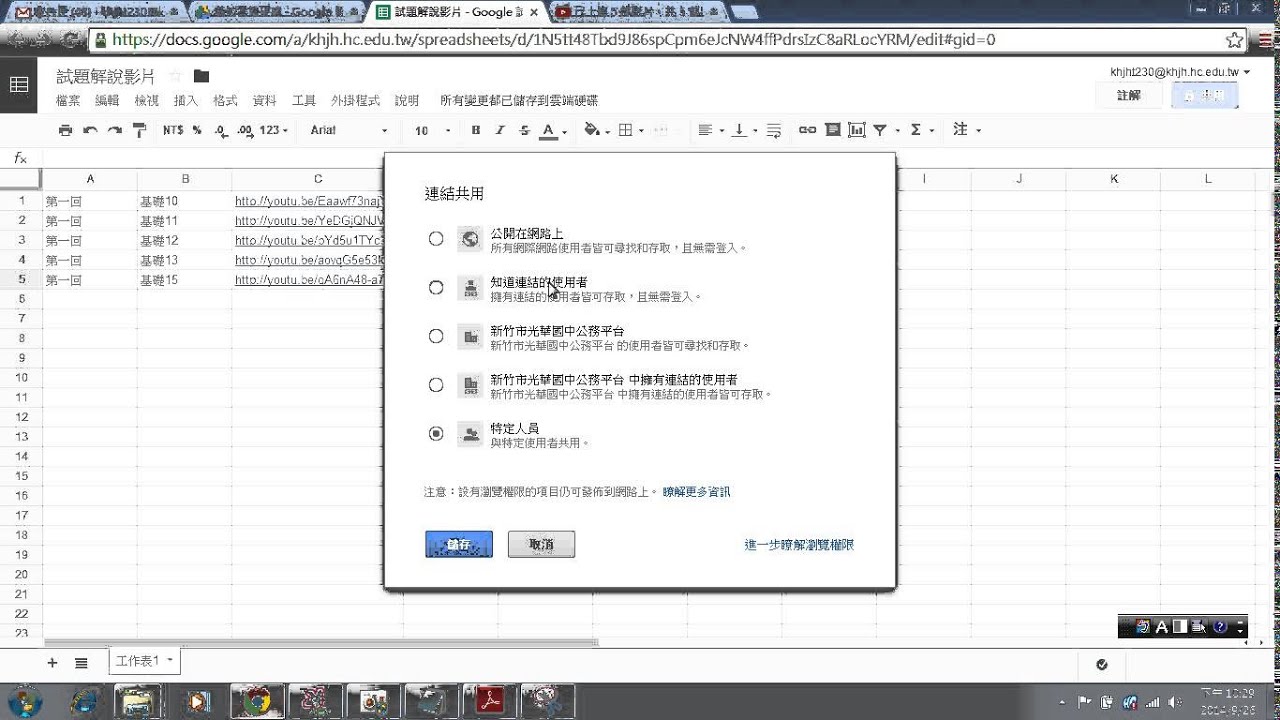Open the font size 10 dropdown
This screenshot has width=1280, height=720.
click(x=432, y=130)
